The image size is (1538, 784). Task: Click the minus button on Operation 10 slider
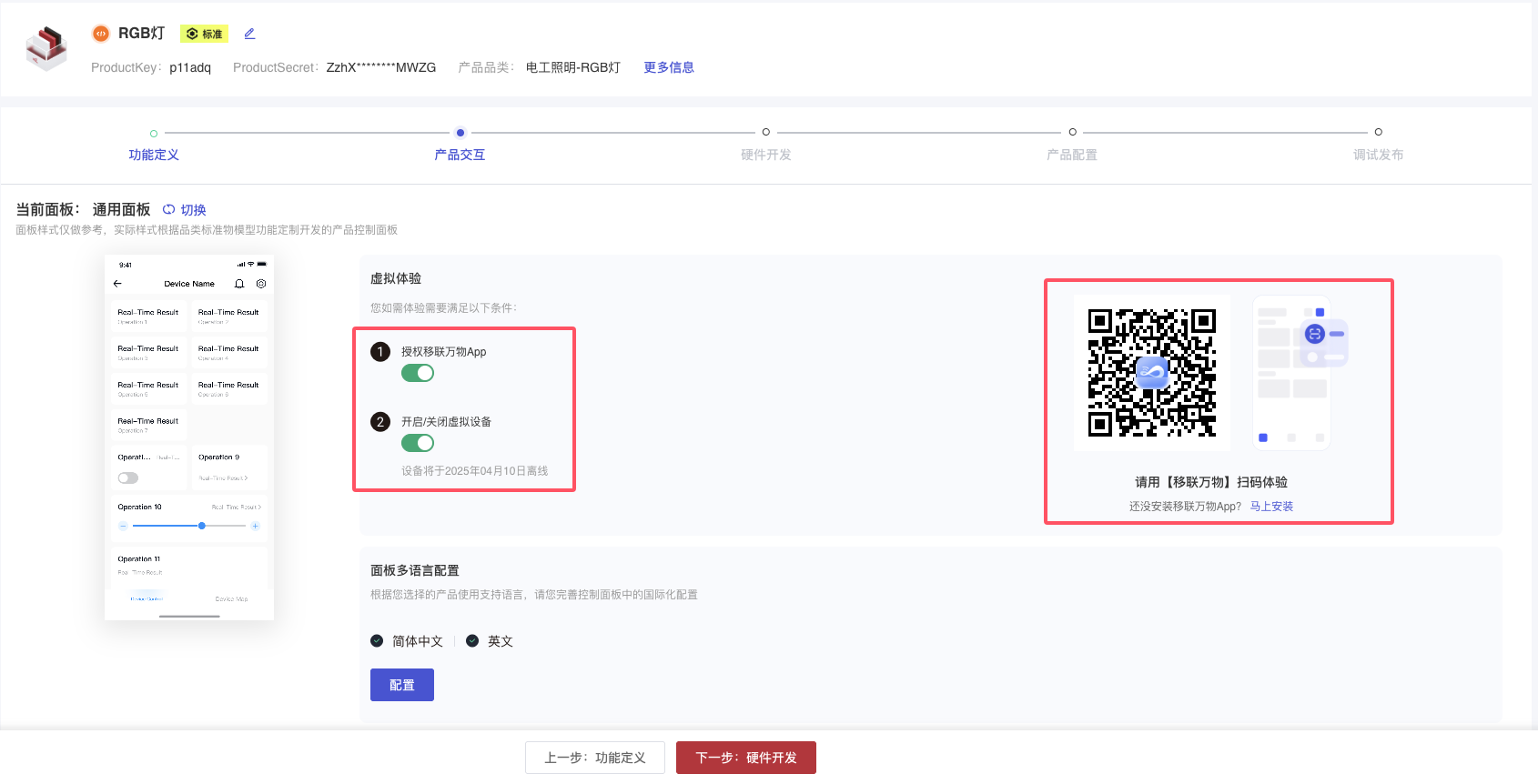123,526
